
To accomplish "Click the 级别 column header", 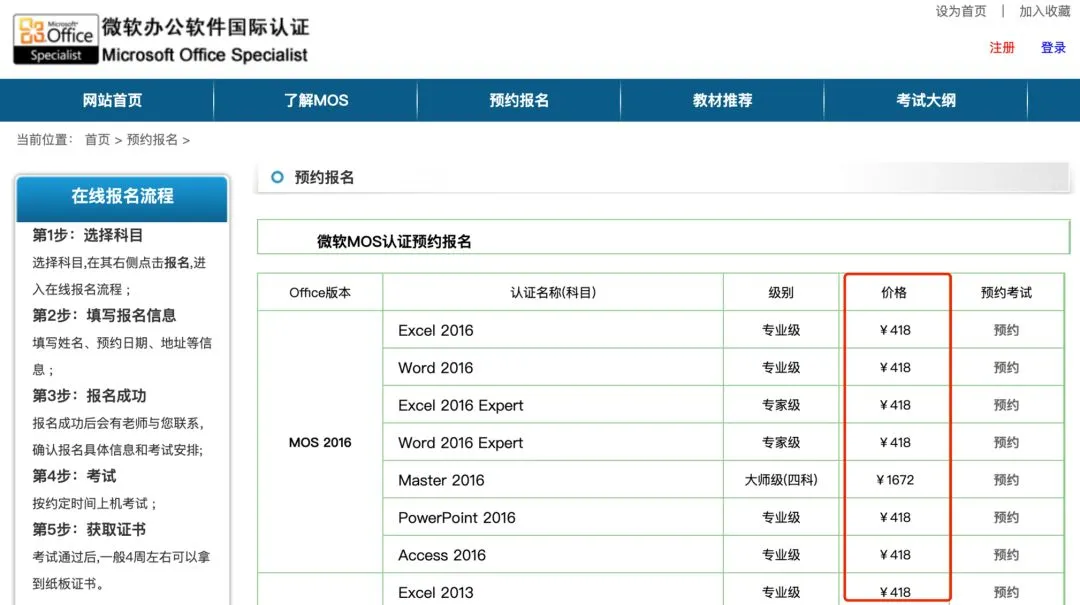I will pyautogui.click(x=781, y=293).
